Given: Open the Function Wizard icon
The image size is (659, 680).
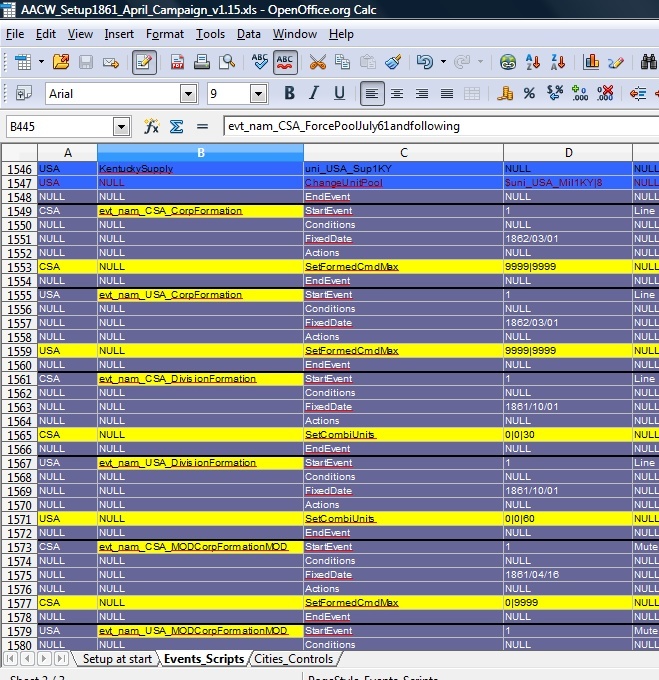Looking at the screenshot, I should coord(152,127).
